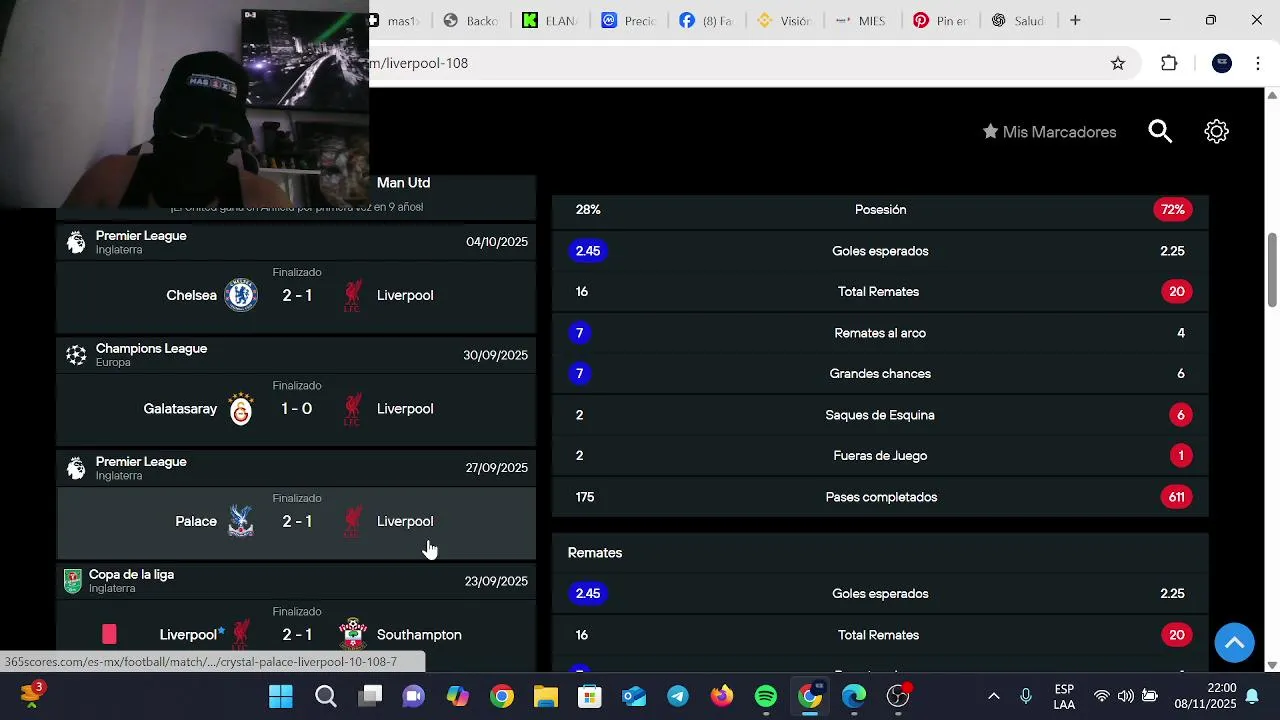Open Firefox from the taskbar
This screenshot has width=1280, height=720.
[722, 696]
